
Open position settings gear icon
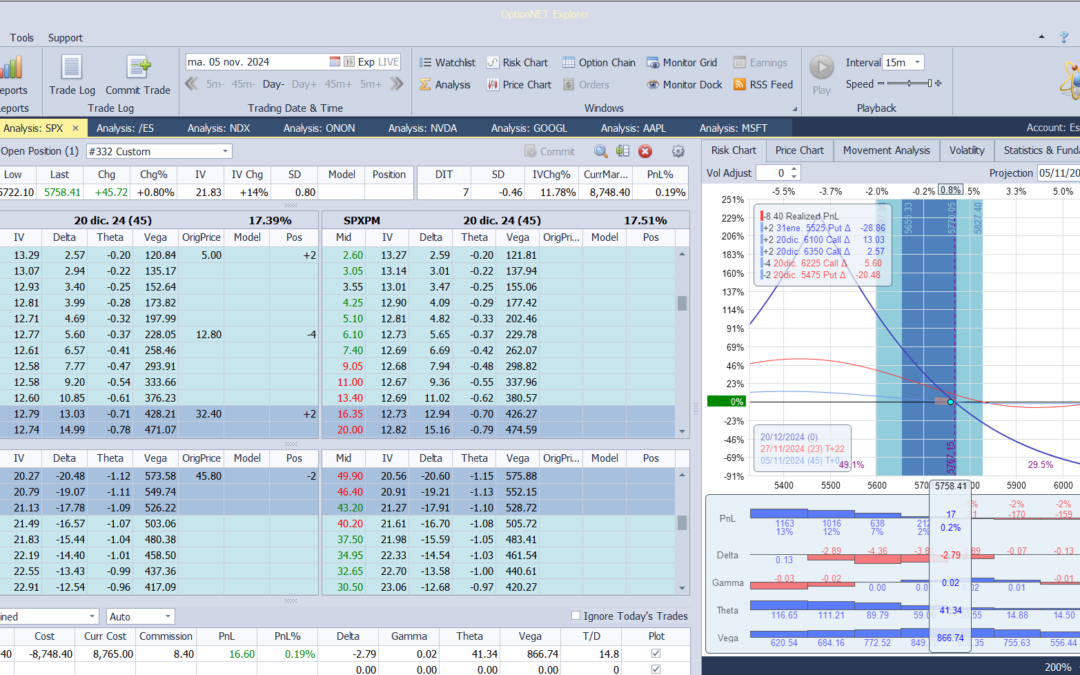pos(678,151)
